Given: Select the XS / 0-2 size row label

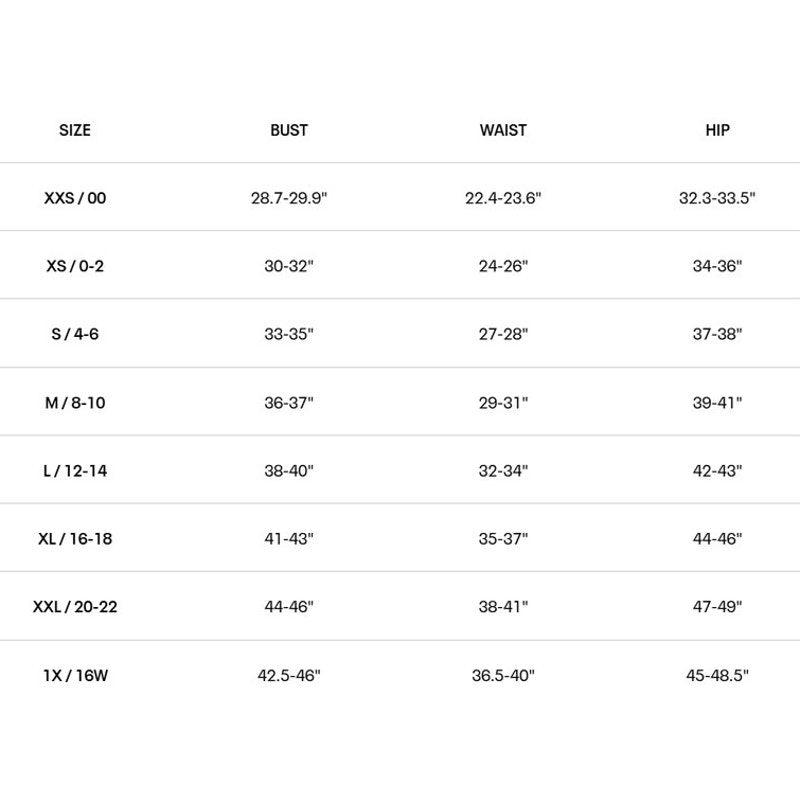Looking at the screenshot, I should (75, 266).
